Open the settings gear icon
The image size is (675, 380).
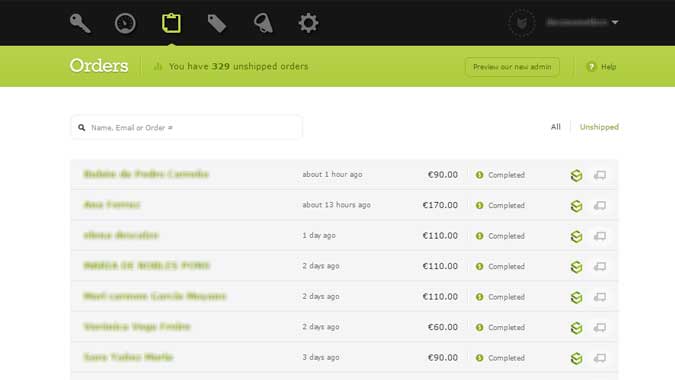309,23
